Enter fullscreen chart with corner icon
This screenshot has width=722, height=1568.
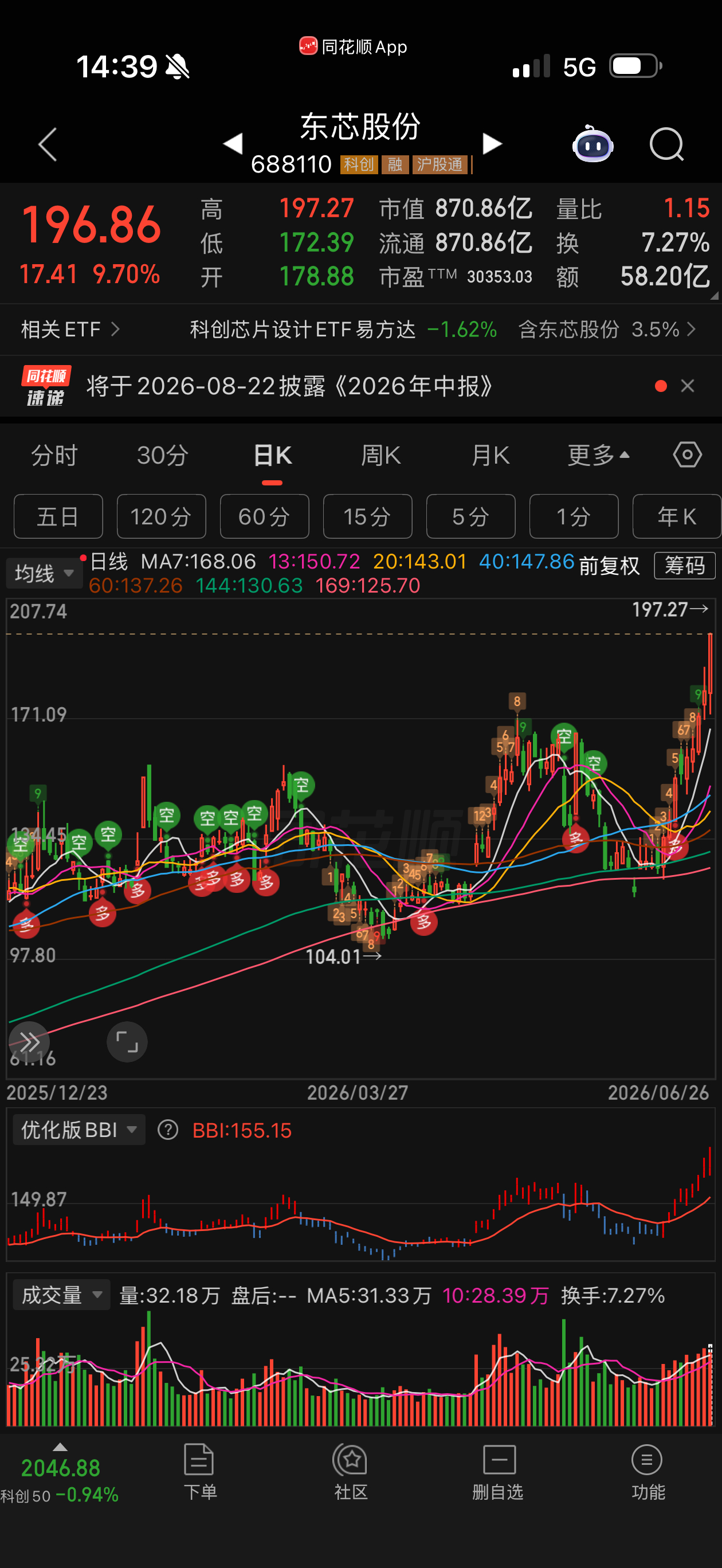(127, 1041)
